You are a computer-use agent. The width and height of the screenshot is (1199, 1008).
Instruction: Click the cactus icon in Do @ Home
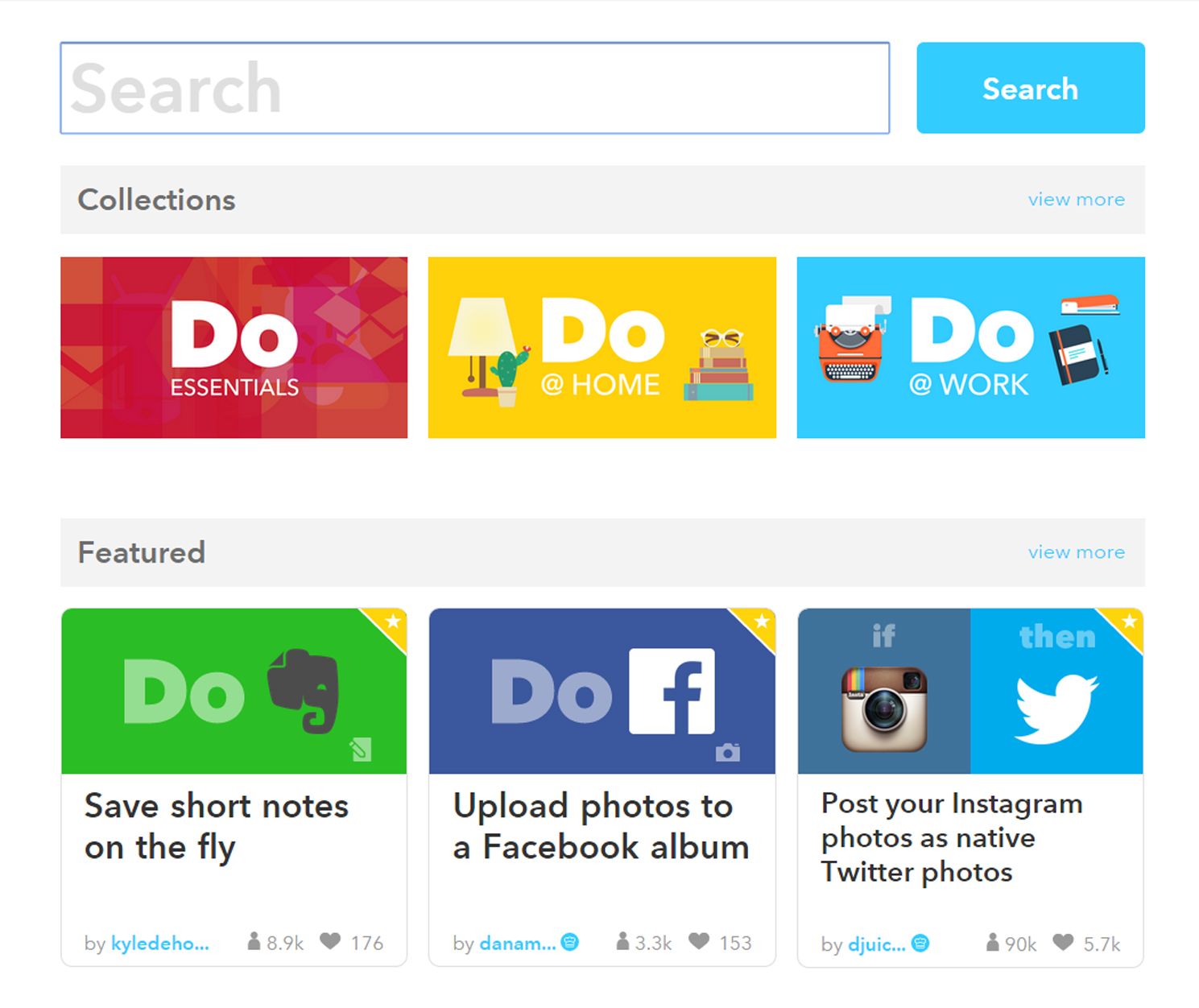[x=510, y=375]
